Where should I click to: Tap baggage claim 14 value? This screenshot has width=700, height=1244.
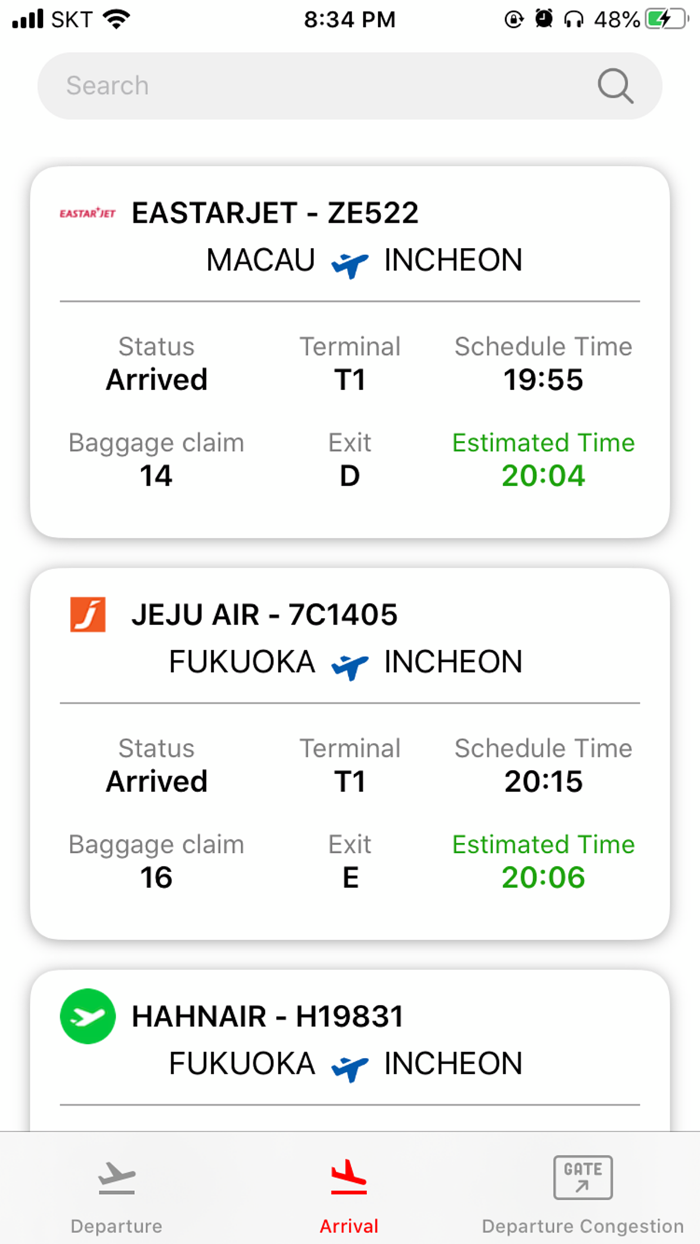click(x=156, y=476)
